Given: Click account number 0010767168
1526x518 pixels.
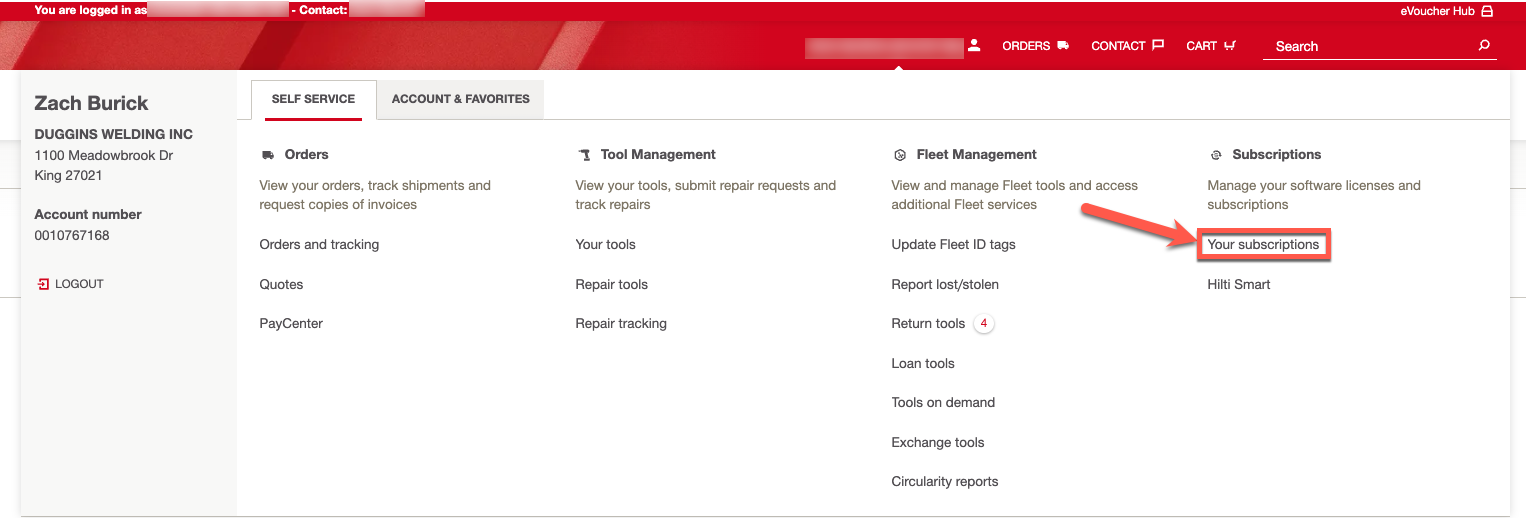Looking at the screenshot, I should (x=72, y=236).
